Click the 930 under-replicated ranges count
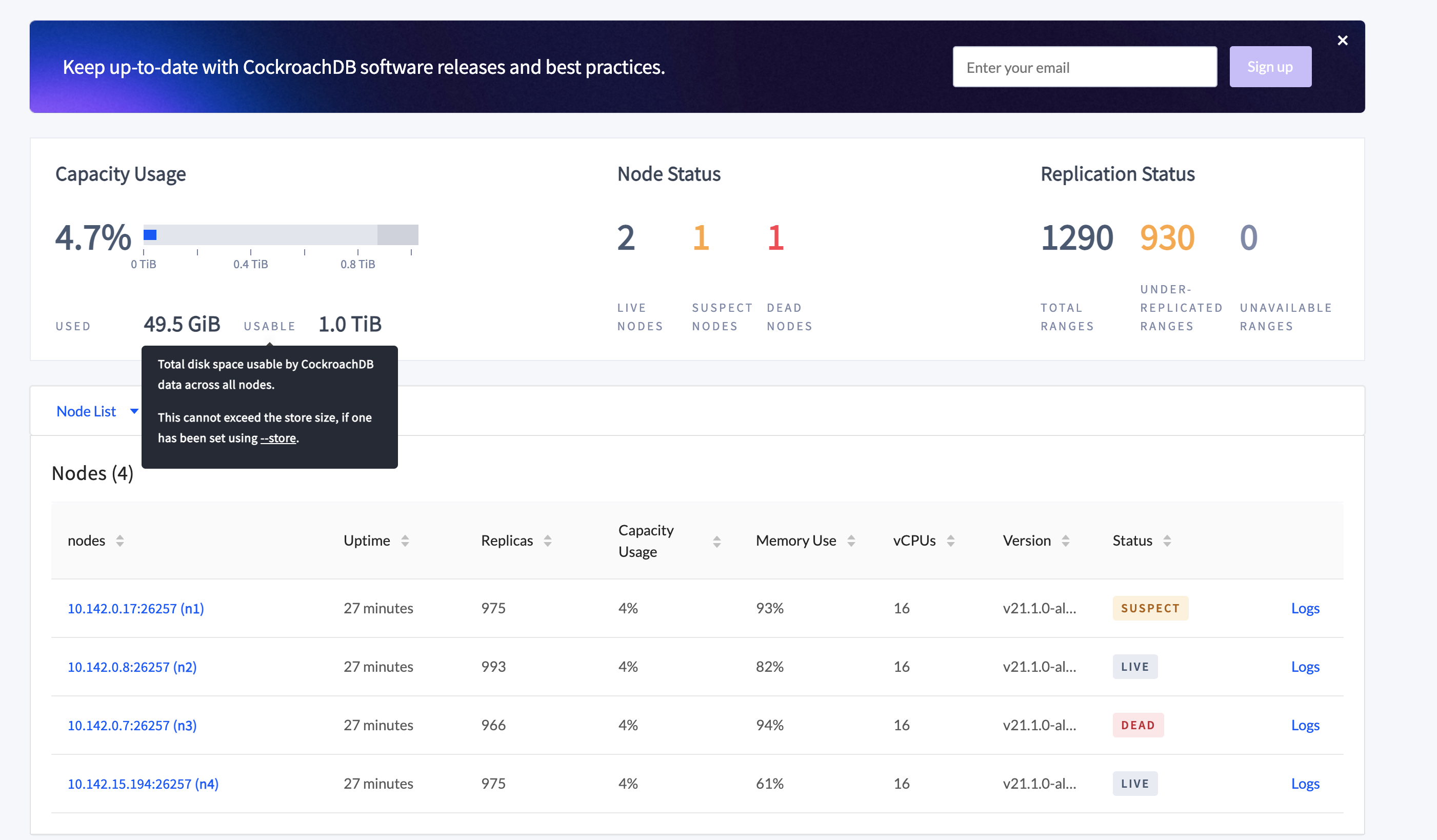1437x840 pixels. click(1167, 238)
